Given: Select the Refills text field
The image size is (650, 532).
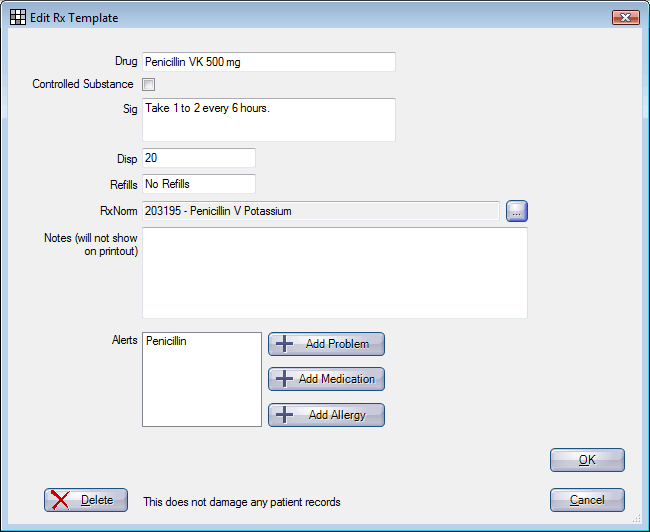Looking at the screenshot, I should [199, 184].
